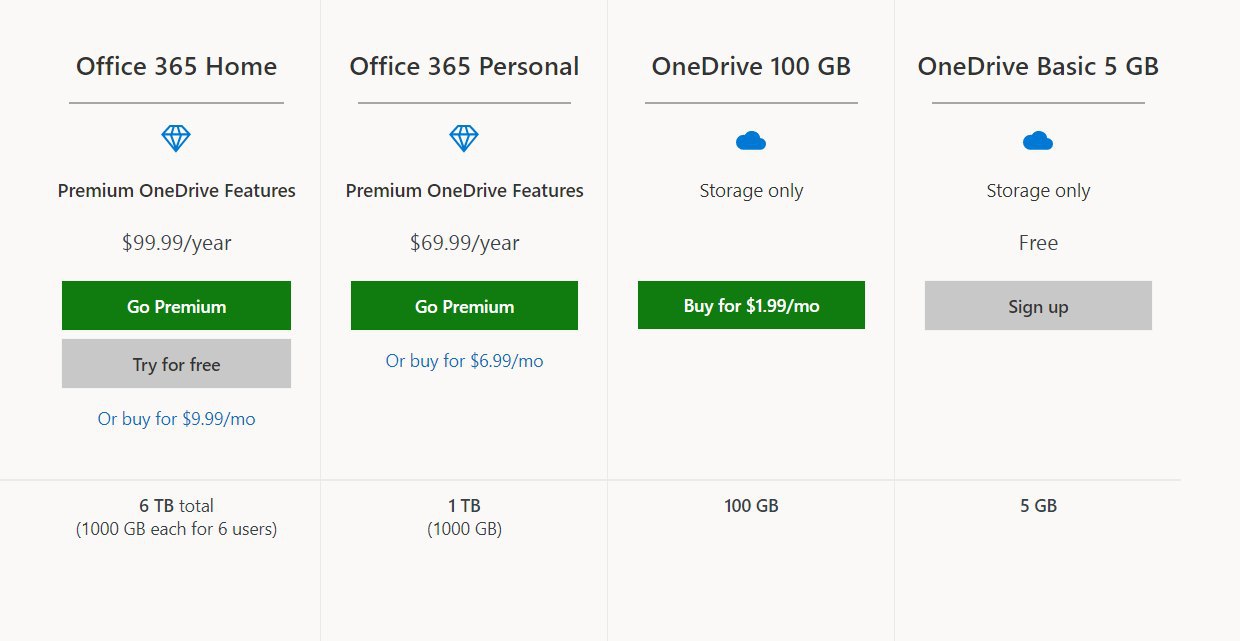The height and width of the screenshot is (641, 1240).
Task: Click the cloud icon under OneDrive Basic 5 GB
Action: [x=1038, y=141]
